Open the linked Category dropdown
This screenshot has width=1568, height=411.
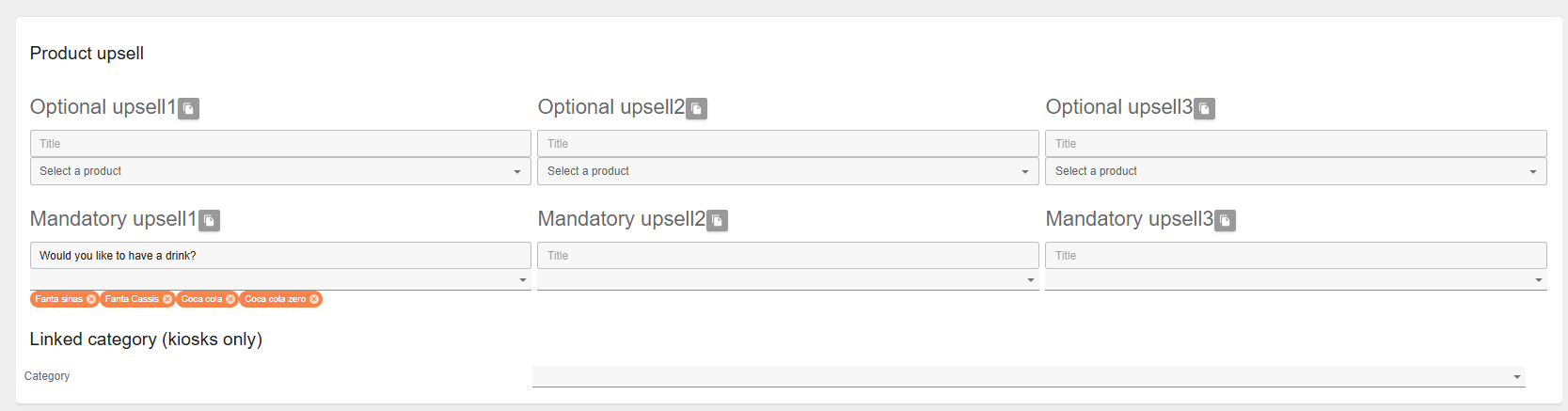[1028, 376]
